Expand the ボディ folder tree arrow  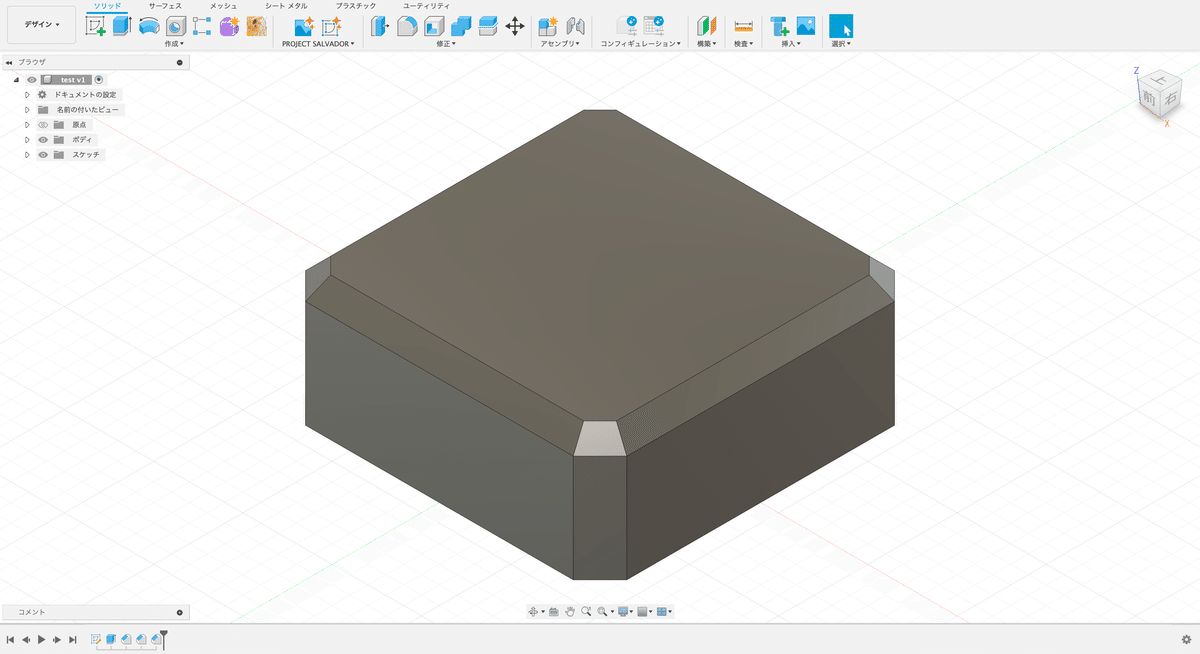pyautogui.click(x=28, y=140)
